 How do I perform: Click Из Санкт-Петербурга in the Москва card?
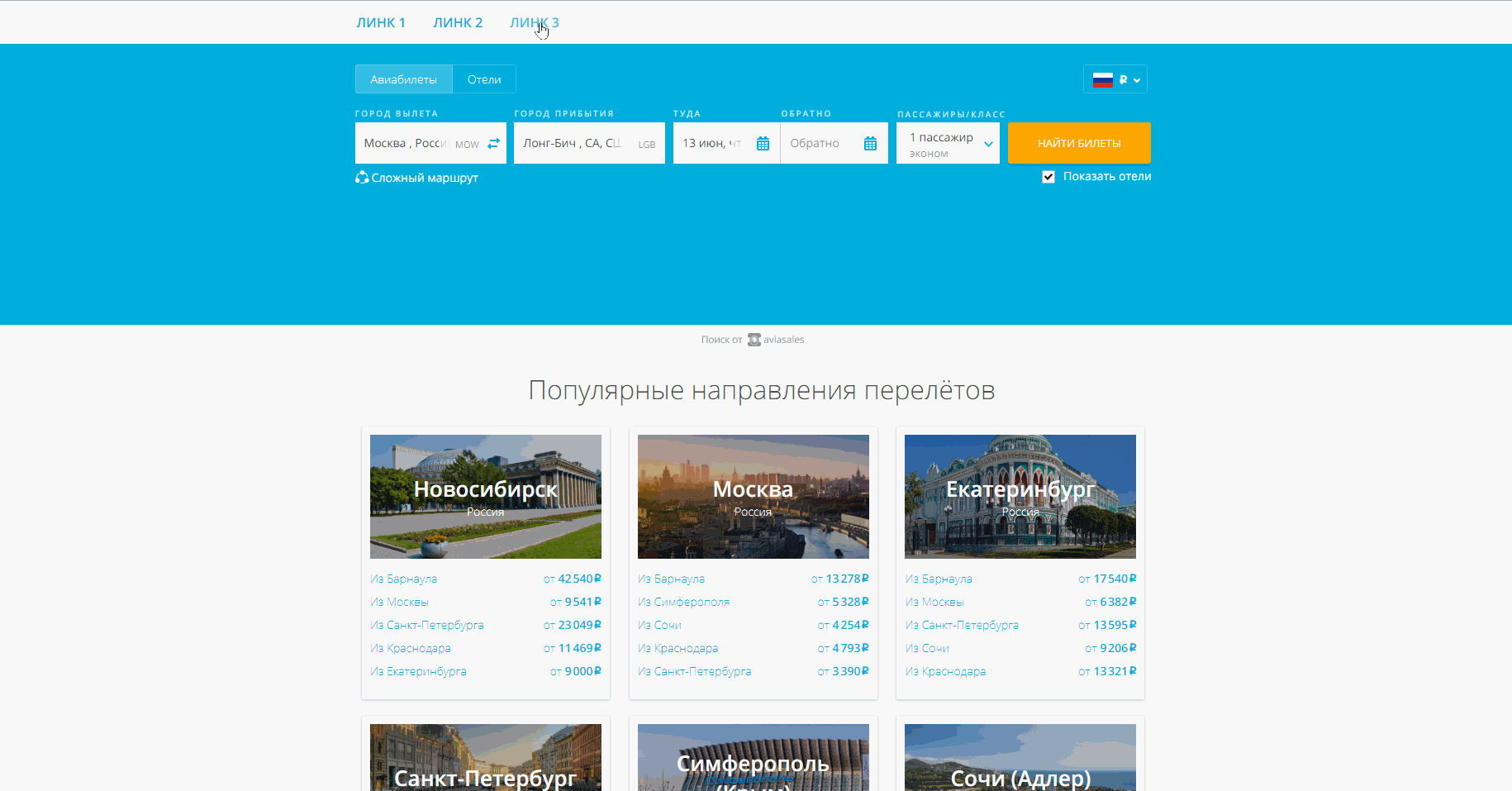click(695, 671)
